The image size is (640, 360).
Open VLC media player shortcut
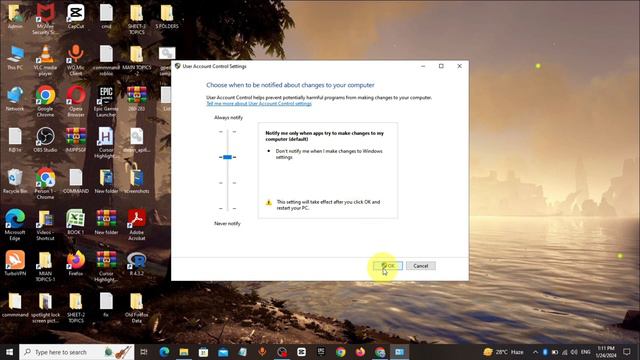(x=45, y=60)
